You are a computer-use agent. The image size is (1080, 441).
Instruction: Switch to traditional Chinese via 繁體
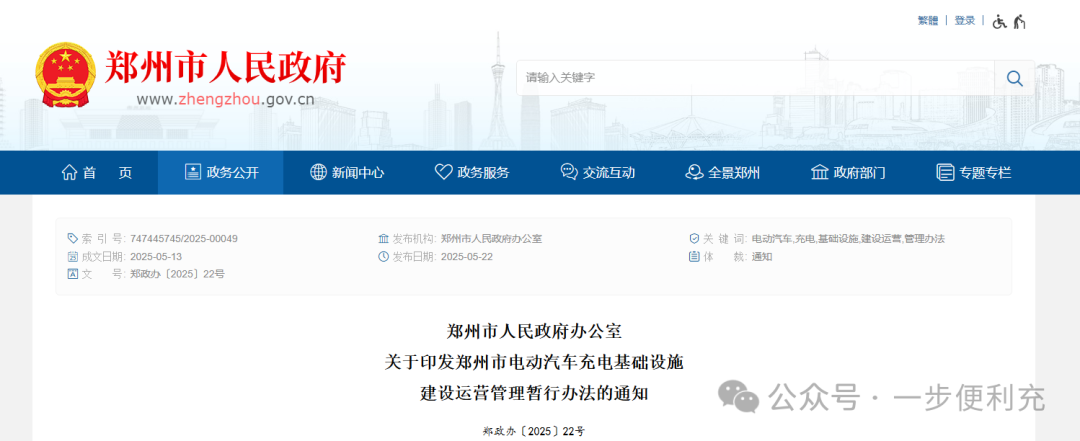[928, 21]
